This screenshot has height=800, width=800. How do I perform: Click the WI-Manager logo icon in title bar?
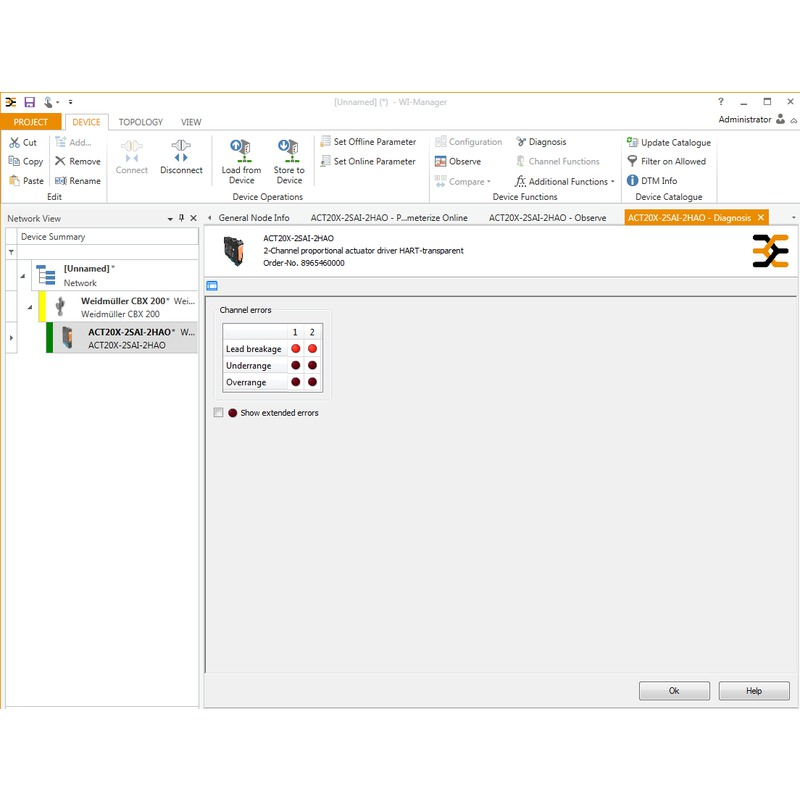tap(11, 102)
